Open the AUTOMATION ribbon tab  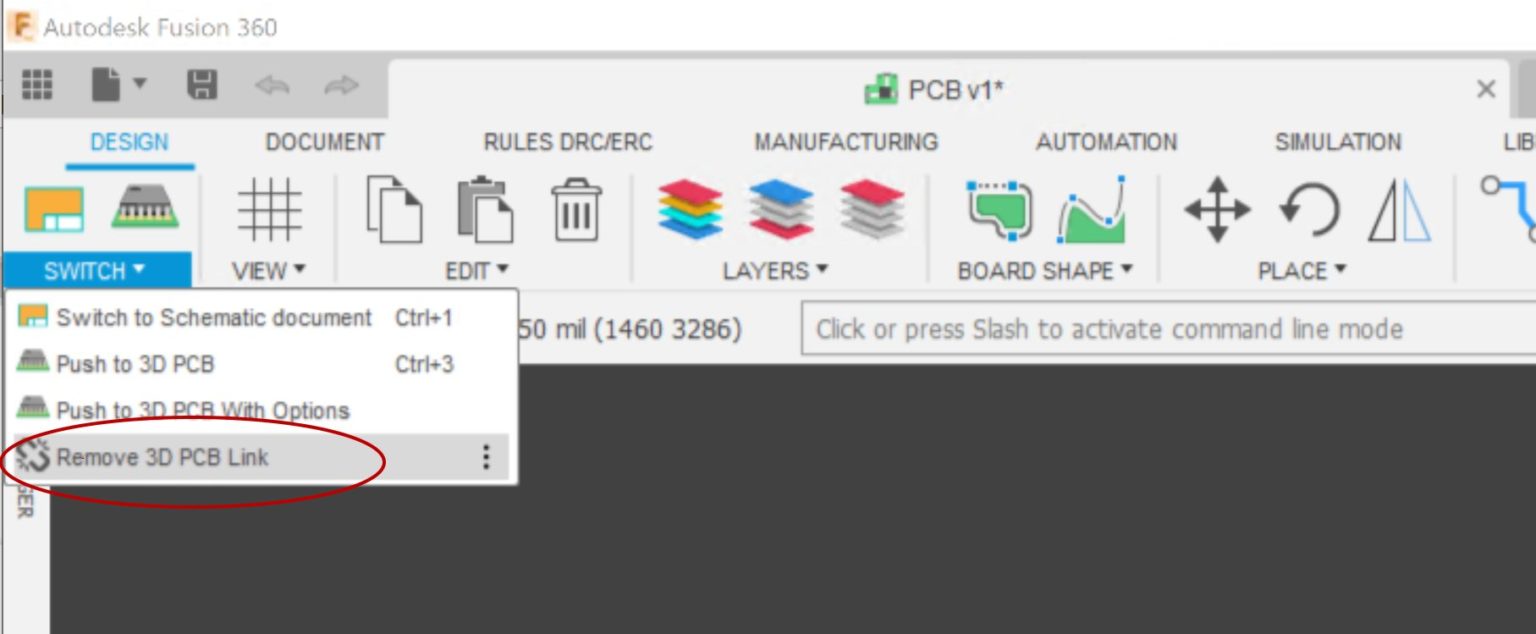coord(1105,142)
